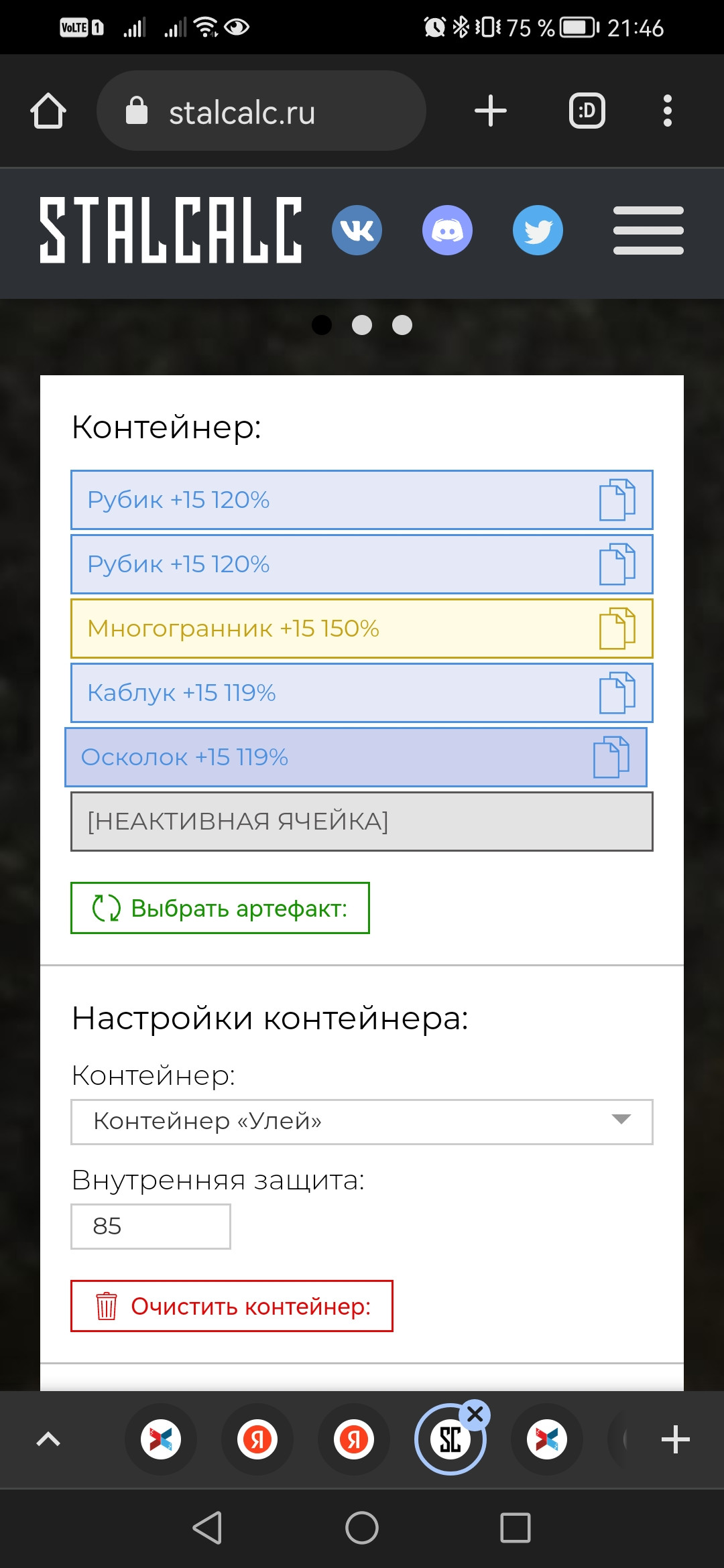
Task: Copy the Каблук +15 119% artifact
Action: [x=617, y=693]
